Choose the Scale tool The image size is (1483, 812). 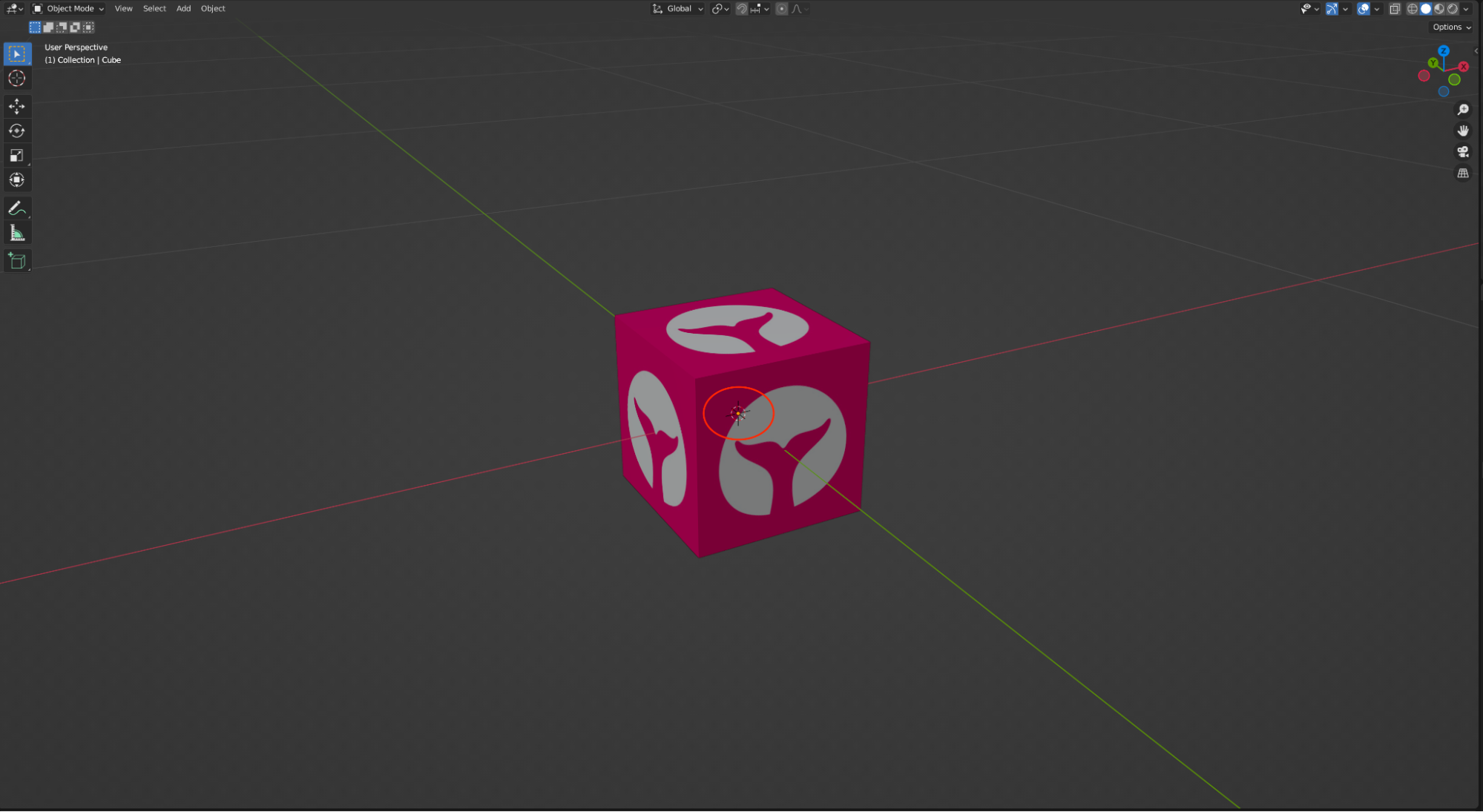tap(16, 156)
